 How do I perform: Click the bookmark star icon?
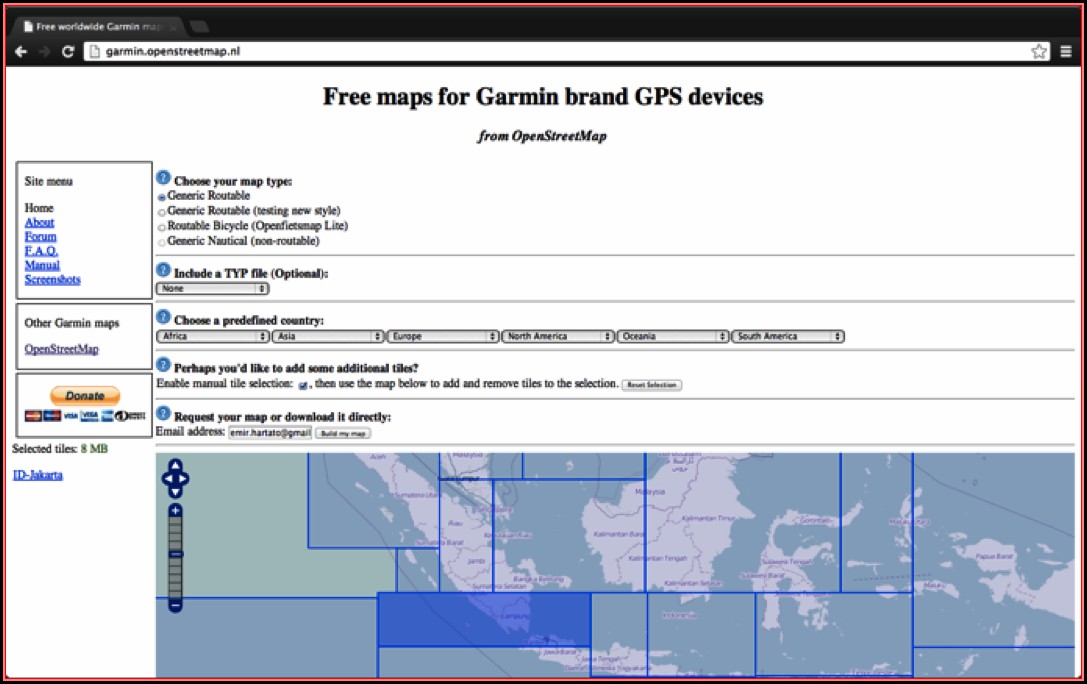point(1039,51)
